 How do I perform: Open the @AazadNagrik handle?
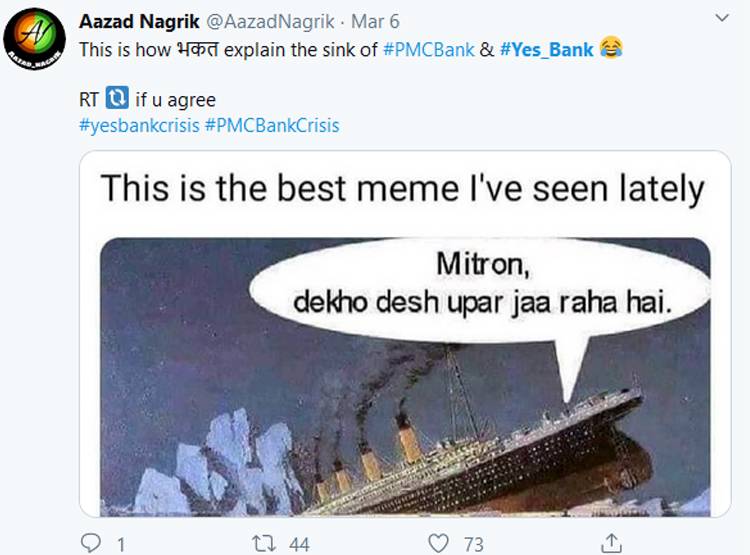click(268, 21)
